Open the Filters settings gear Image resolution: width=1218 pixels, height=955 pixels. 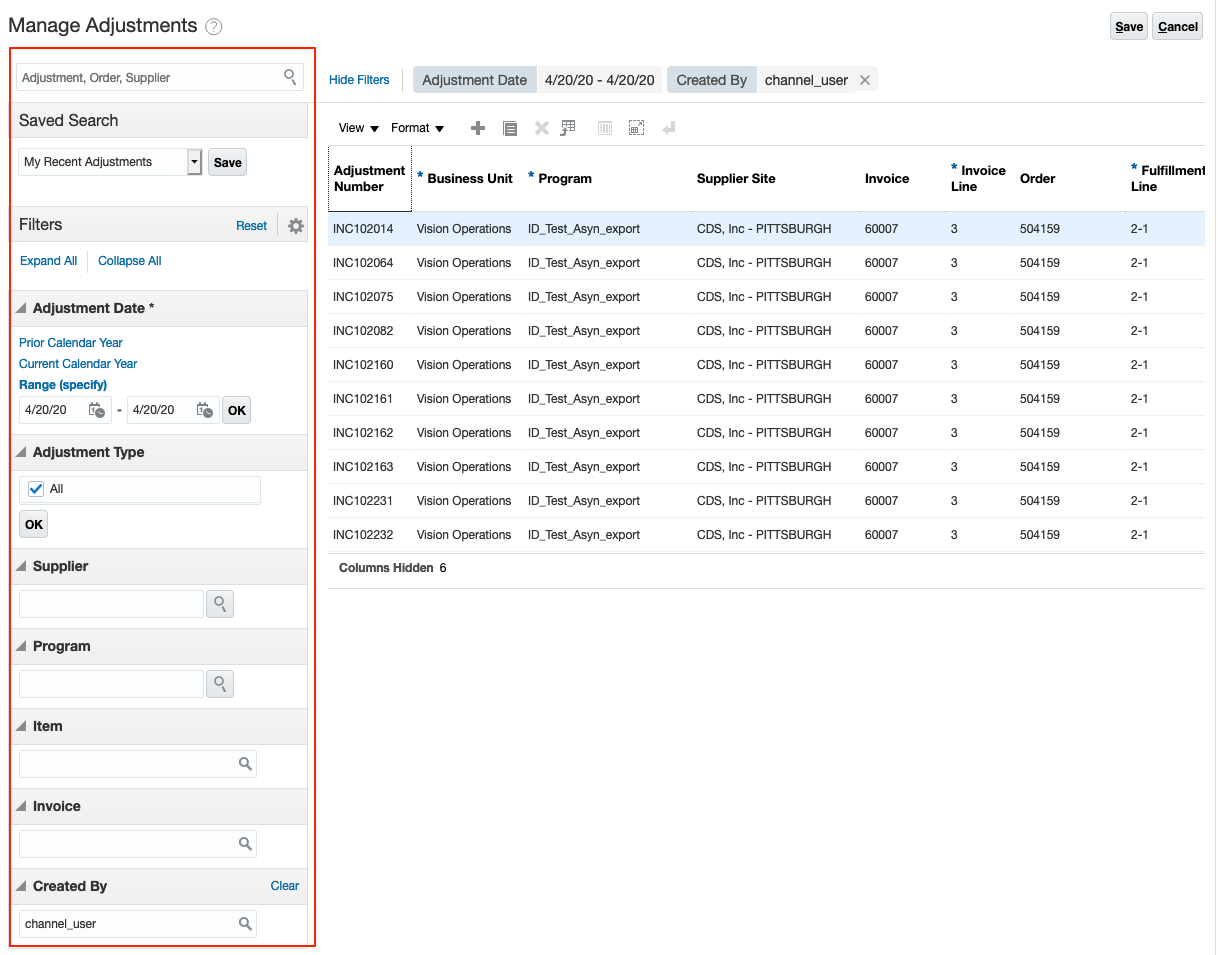coord(295,226)
